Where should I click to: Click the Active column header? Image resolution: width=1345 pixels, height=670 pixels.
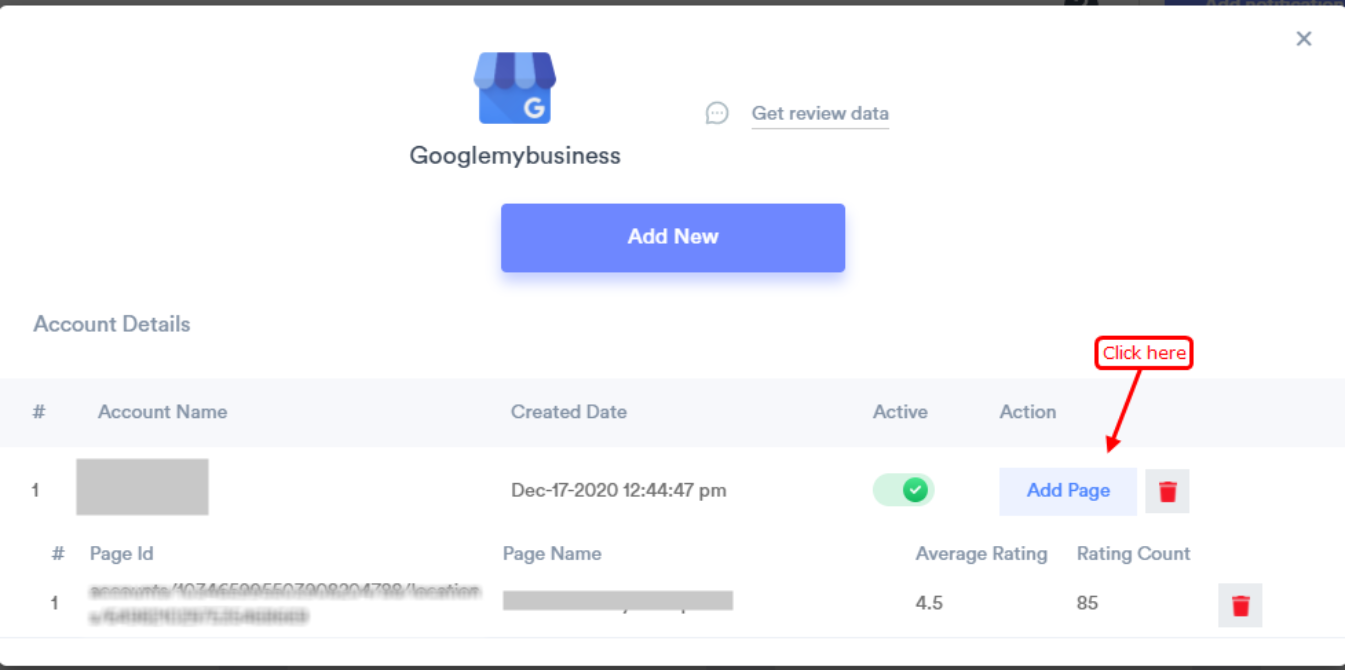(x=900, y=412)
